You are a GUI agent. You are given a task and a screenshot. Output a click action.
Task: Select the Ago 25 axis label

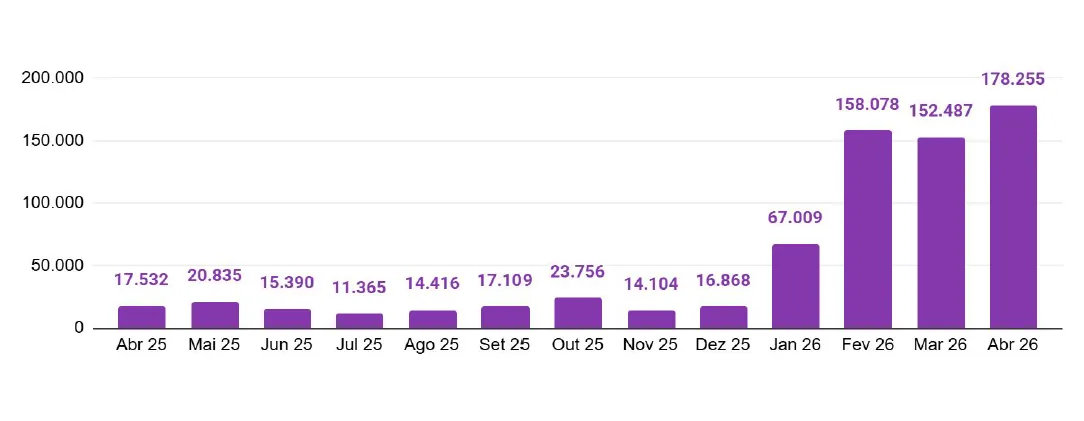pos(432,345)
